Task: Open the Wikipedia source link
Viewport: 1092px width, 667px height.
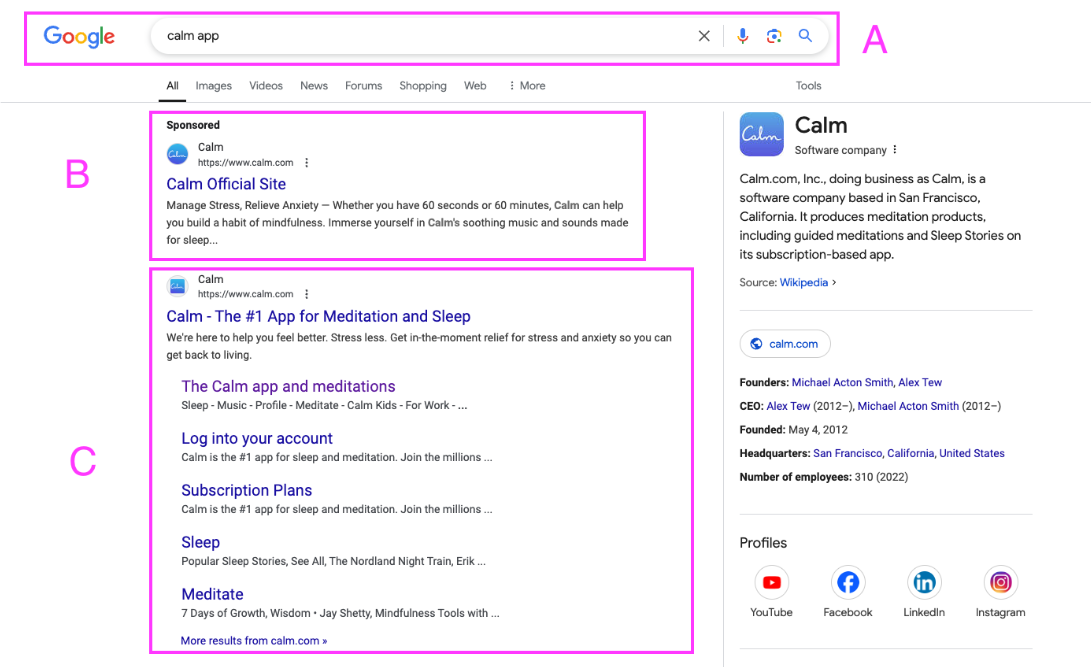Action: click(x=804, y=282)
